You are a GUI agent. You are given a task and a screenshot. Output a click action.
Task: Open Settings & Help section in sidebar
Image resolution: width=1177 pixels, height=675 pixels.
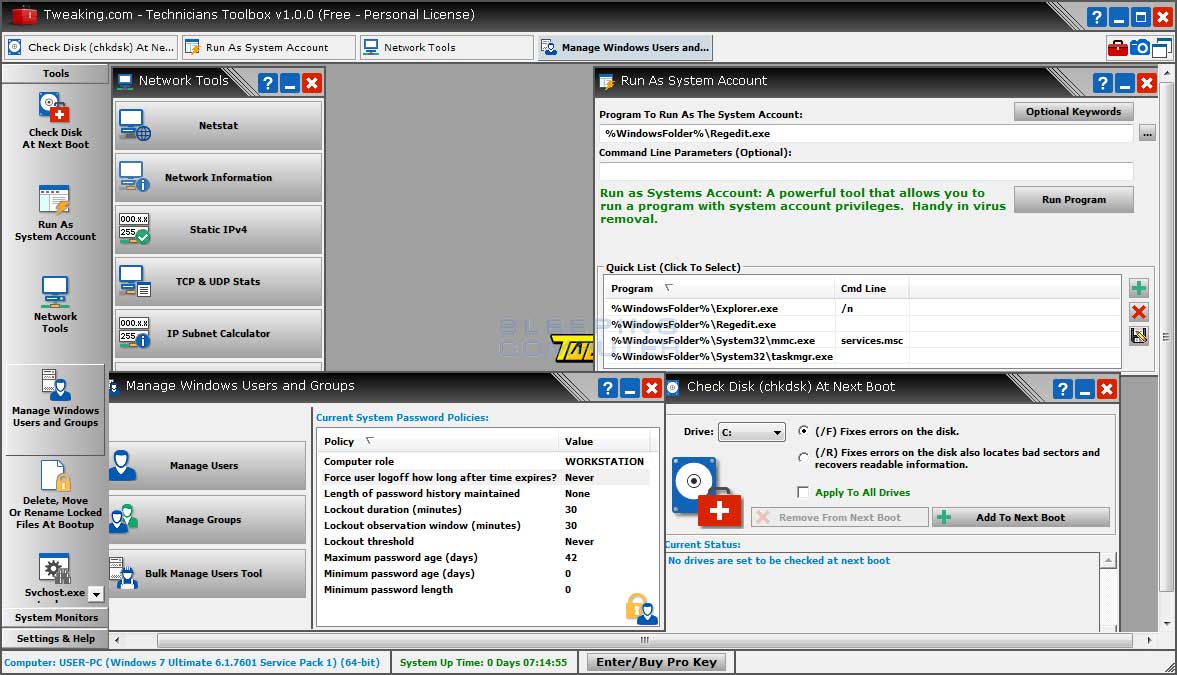coord(56,638)
